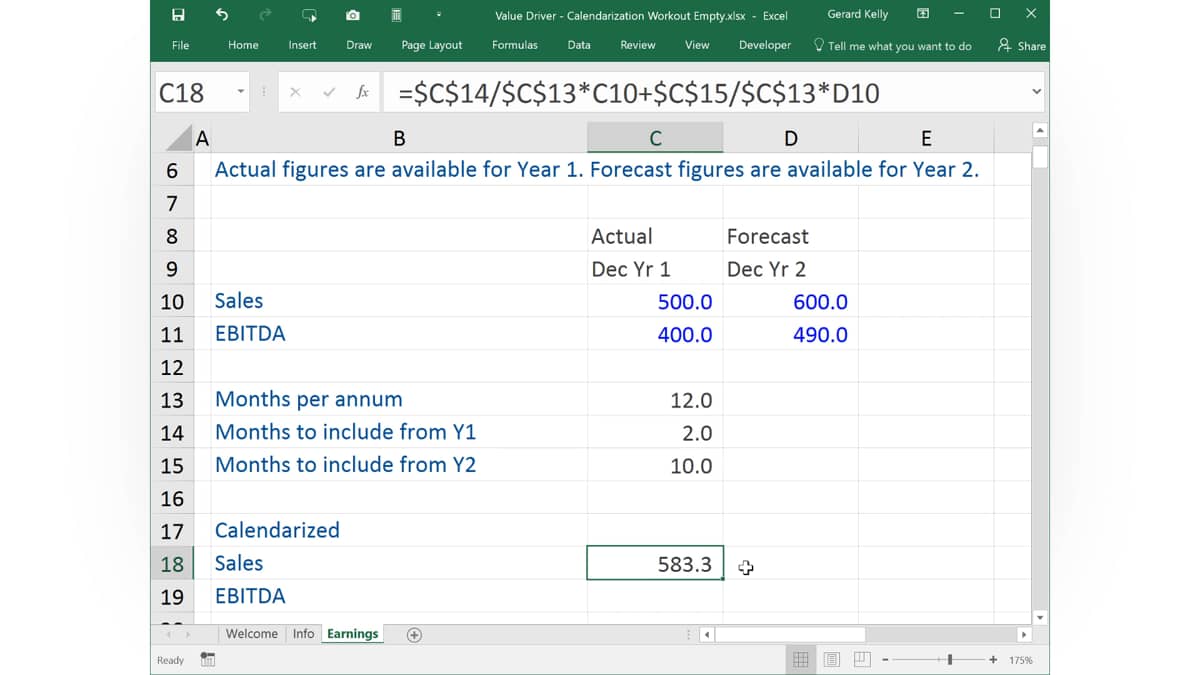Select column B header
The width and height of the screenshot is (1200, 675).
pos(399,138)
